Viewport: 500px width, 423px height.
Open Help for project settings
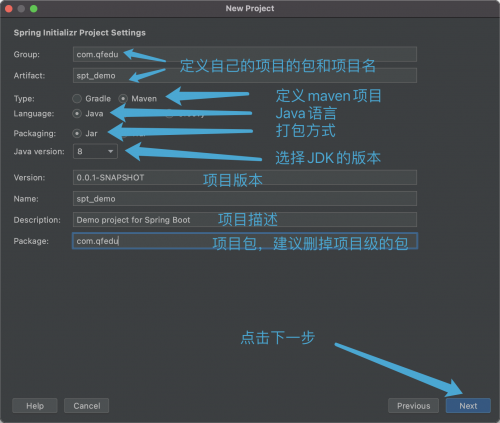tap(35, 406)
